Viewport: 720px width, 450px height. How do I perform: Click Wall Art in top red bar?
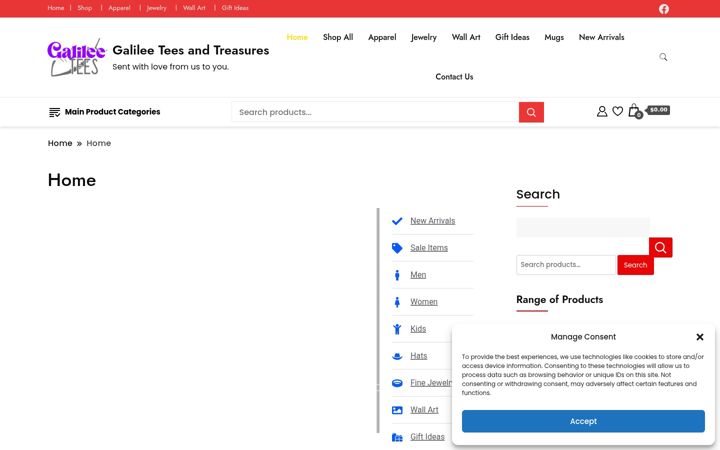(194, 8)
